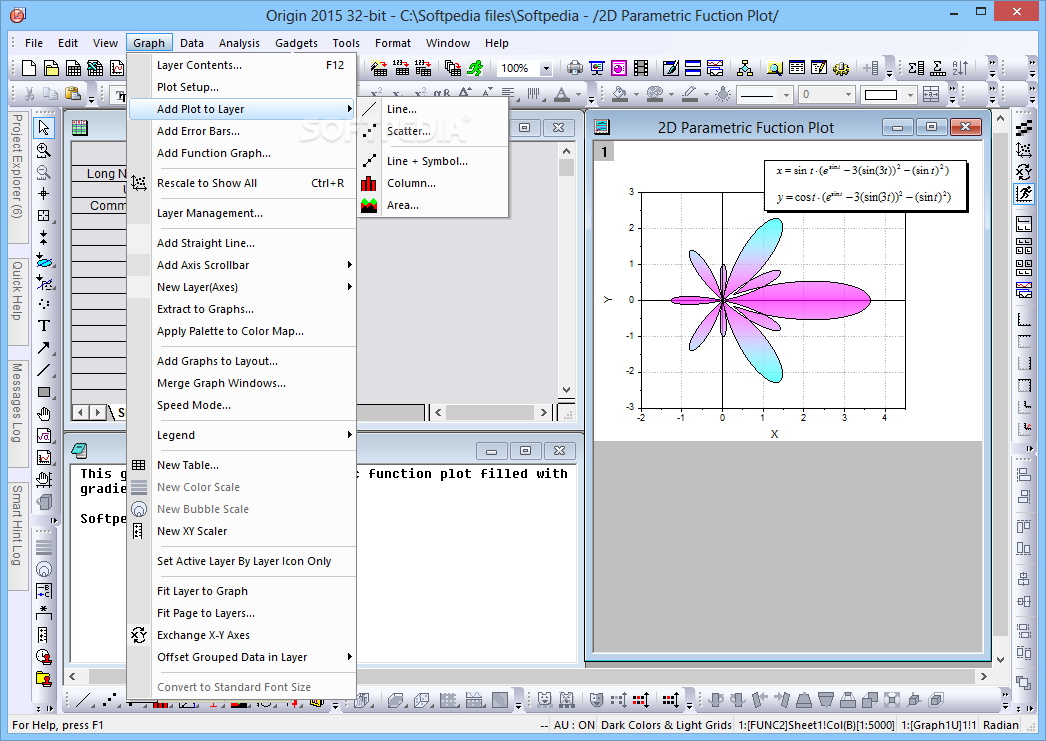Select Line... in Add Plot submenu
Viewport: 1046px width, 741px height.
tap(433, 109)
